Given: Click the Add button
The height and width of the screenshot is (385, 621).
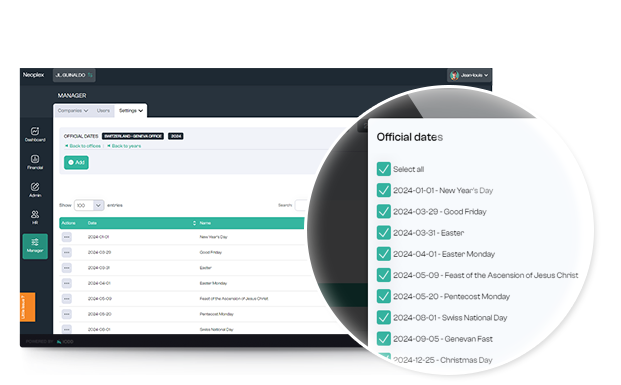Looking at the screenshot, I should coord(76,162).
